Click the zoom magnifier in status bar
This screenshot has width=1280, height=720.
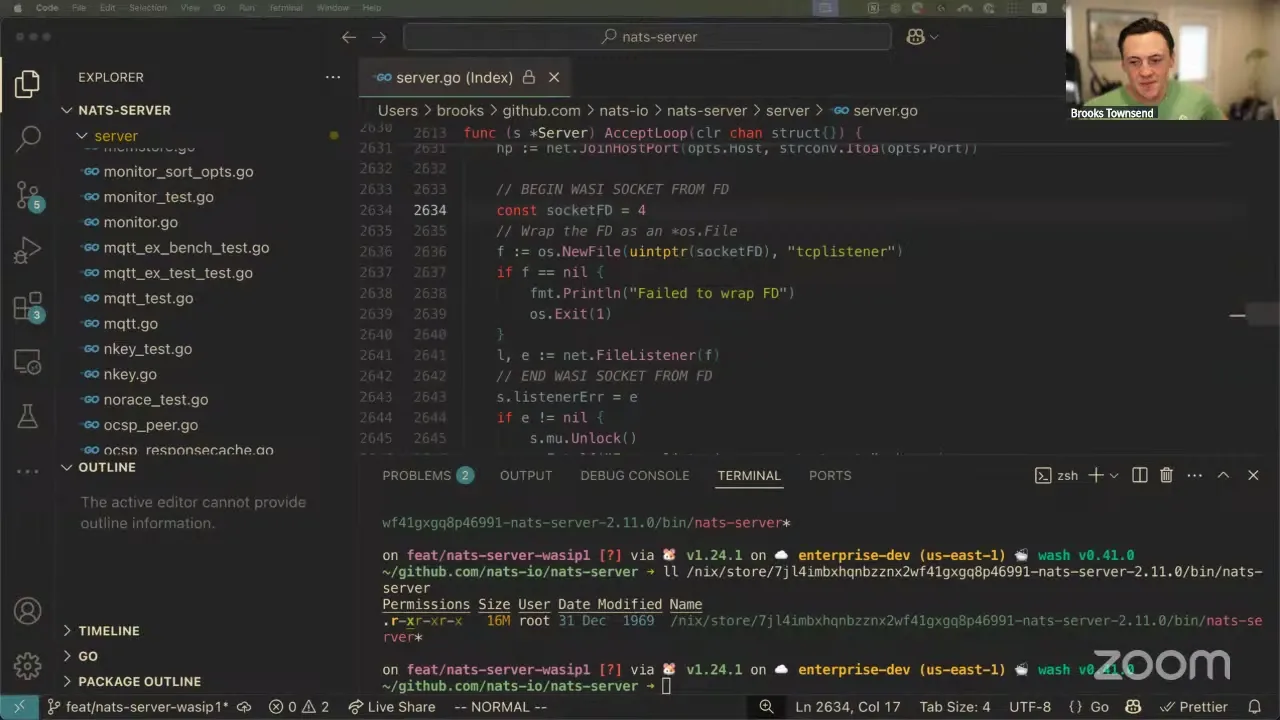tap(766, 707)
